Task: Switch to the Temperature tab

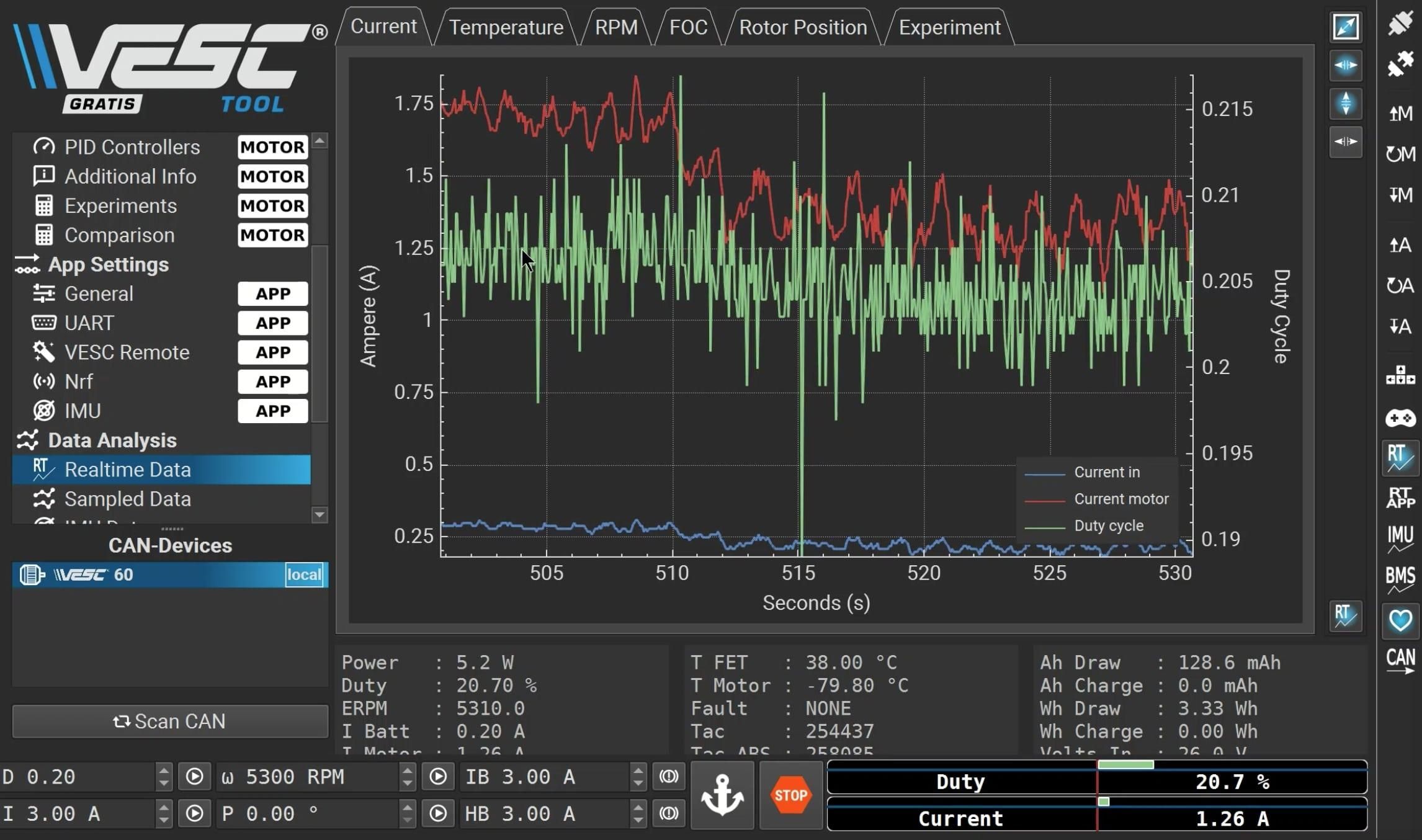Action: (506, 27)
